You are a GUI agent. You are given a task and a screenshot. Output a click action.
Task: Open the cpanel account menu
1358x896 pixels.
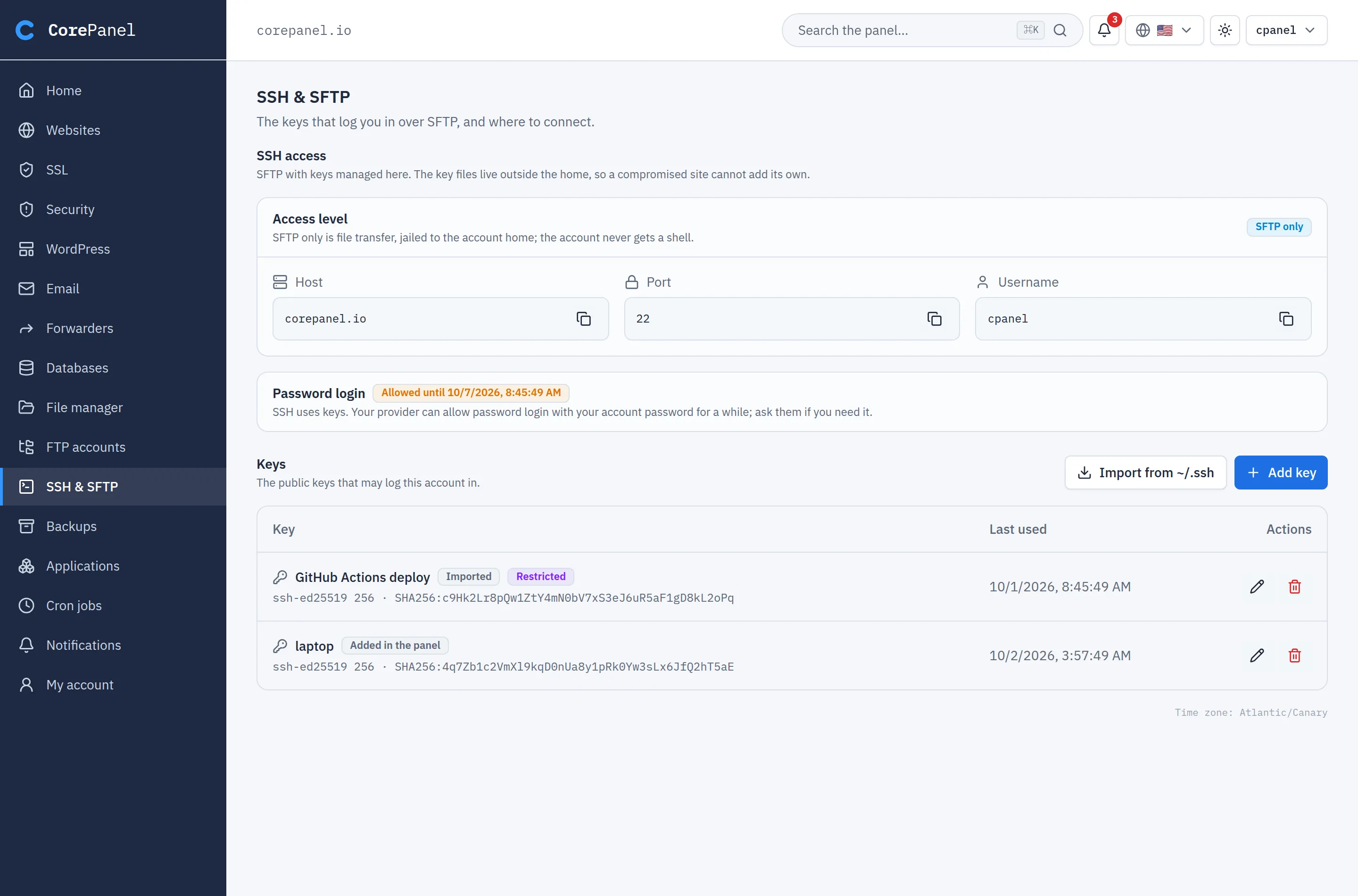1286,30
